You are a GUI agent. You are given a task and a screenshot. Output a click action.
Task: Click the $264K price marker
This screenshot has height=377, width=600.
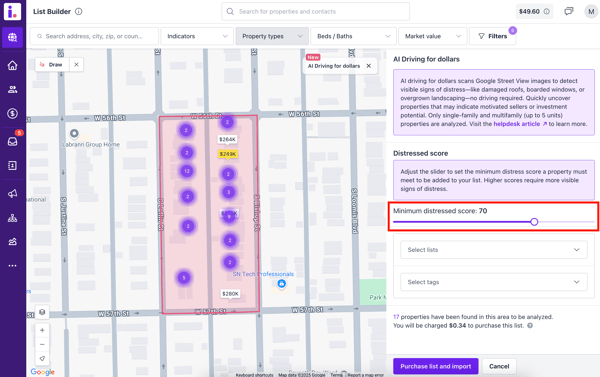(x=227, y=140)
